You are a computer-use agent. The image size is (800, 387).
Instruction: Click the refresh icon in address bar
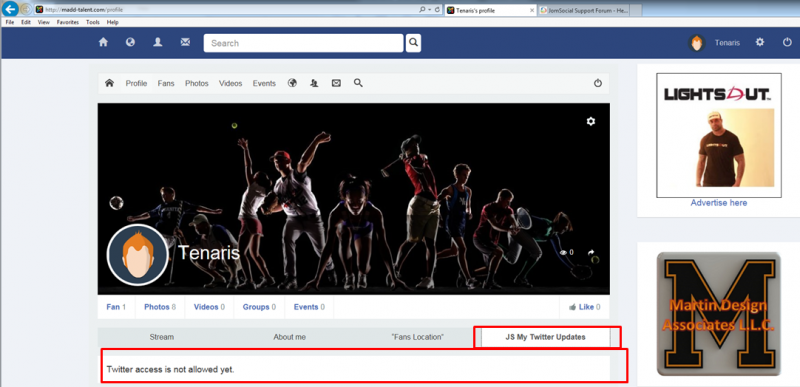437,10
